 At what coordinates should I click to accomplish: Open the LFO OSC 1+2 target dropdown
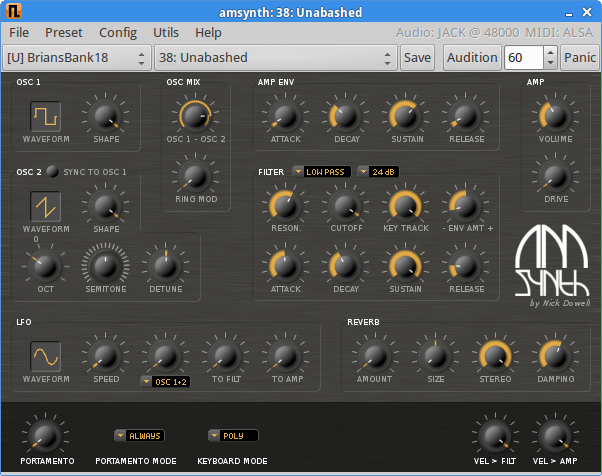click(x=165, y=382)
